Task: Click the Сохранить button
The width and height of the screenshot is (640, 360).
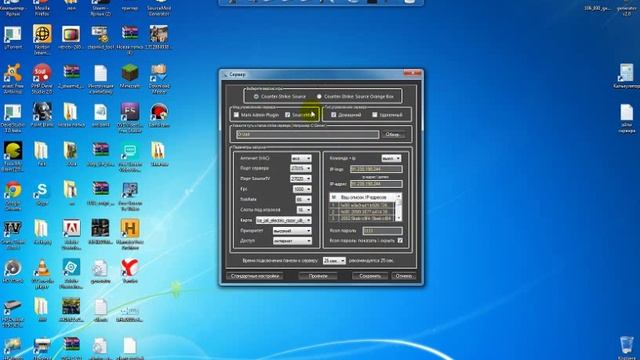Action: coord(370,276)
